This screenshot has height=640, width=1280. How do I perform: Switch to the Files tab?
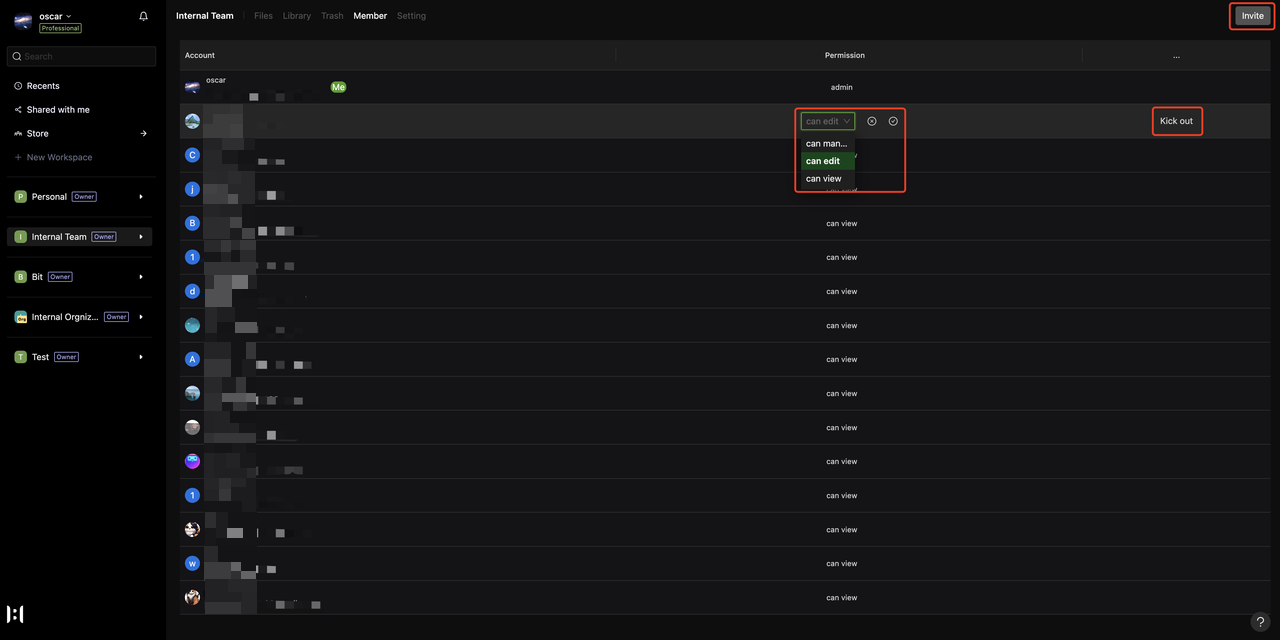point(263,16)
